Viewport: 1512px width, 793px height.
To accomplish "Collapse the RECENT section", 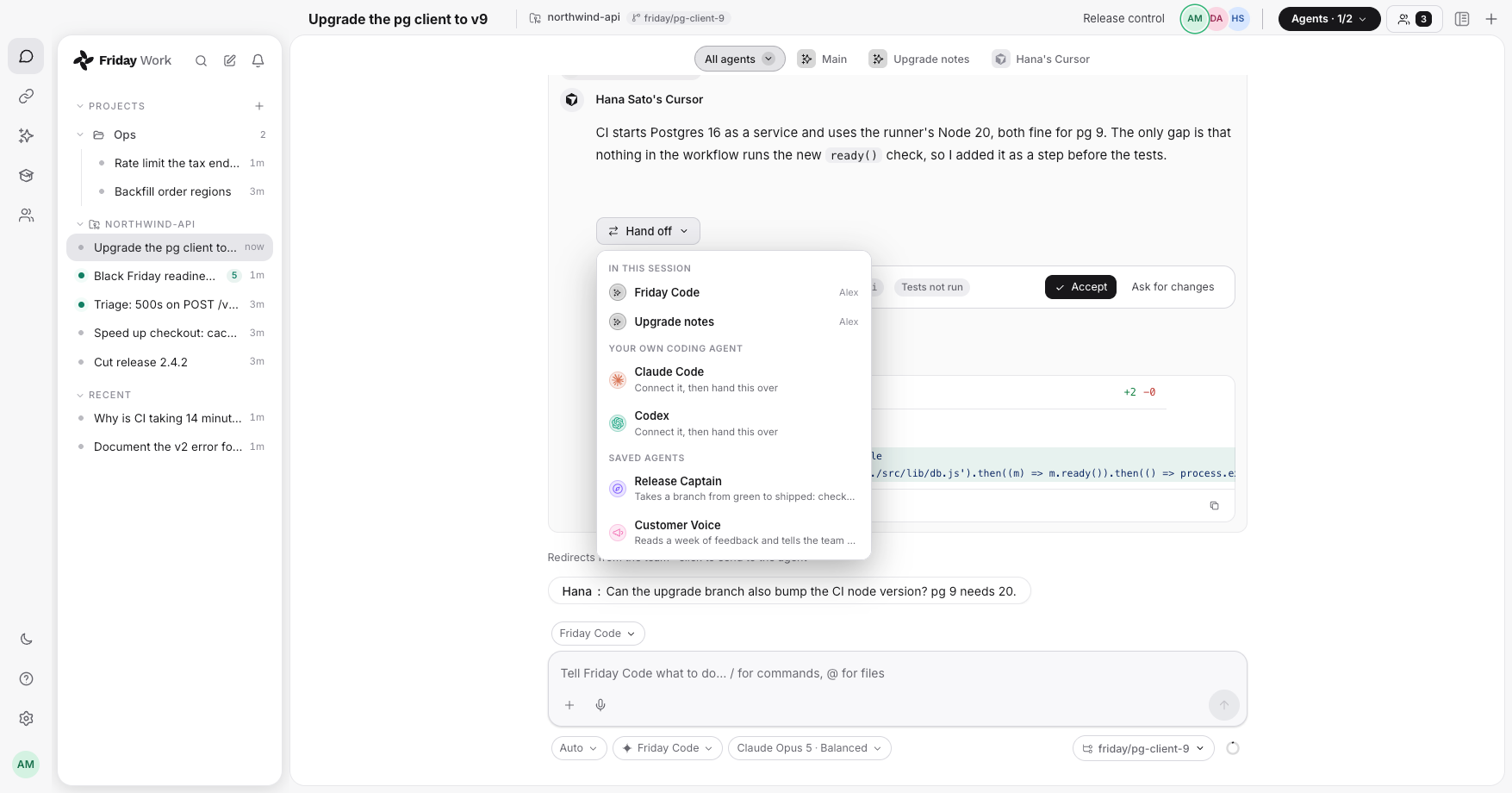I will coord(80,395).
